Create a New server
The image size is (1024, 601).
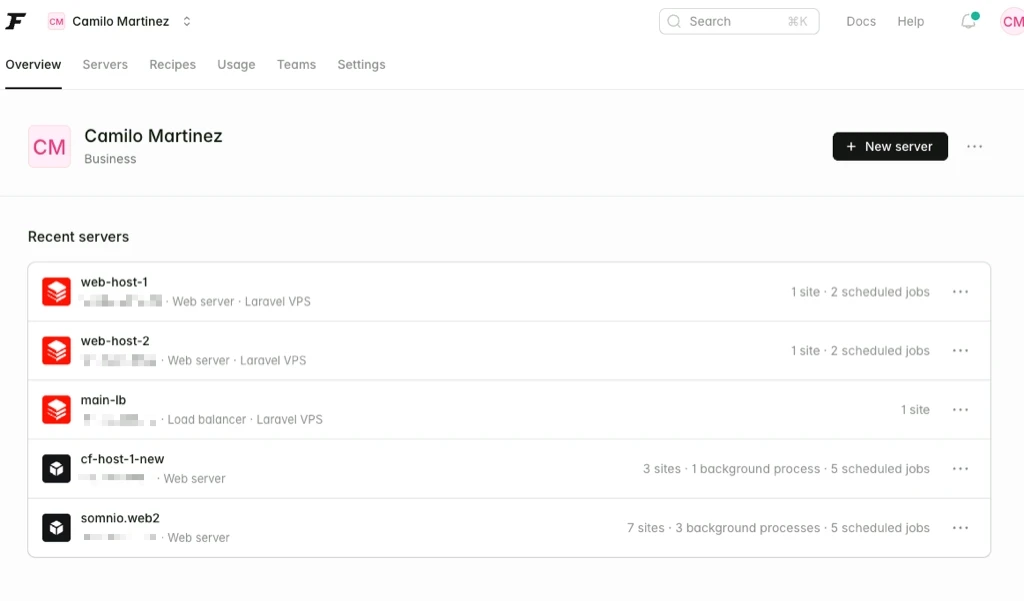tap(889, 147)
